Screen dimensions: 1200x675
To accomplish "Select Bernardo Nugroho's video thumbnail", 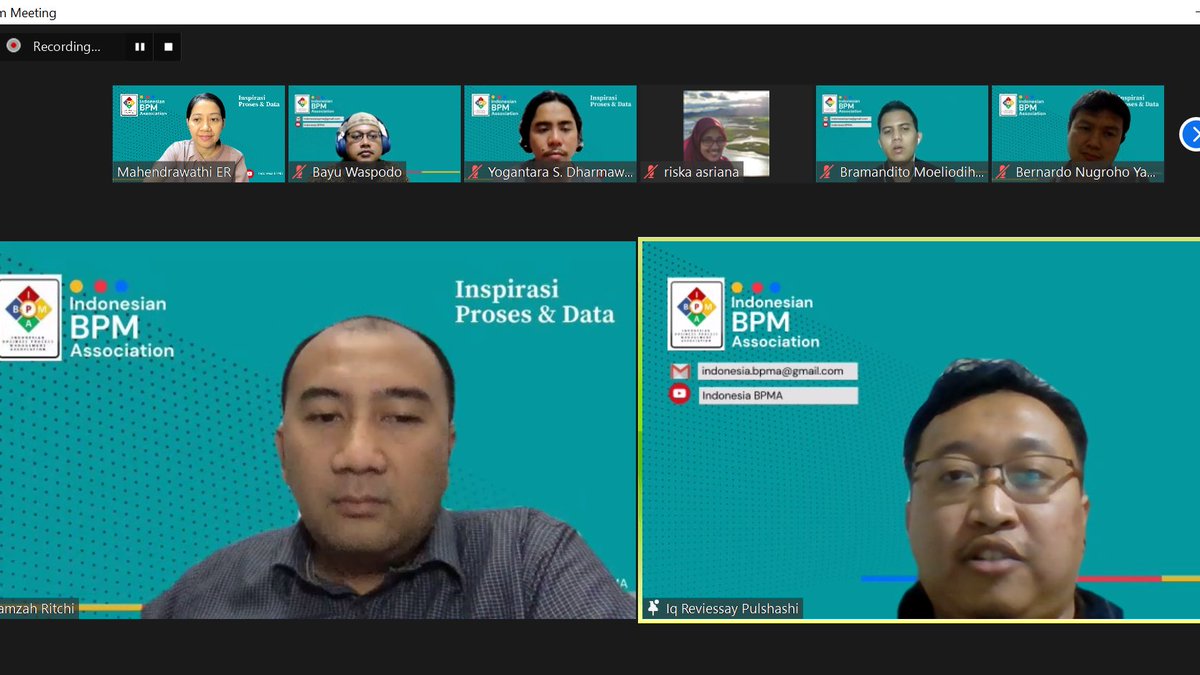I will pyautogui.click(x=1078, y=134).
